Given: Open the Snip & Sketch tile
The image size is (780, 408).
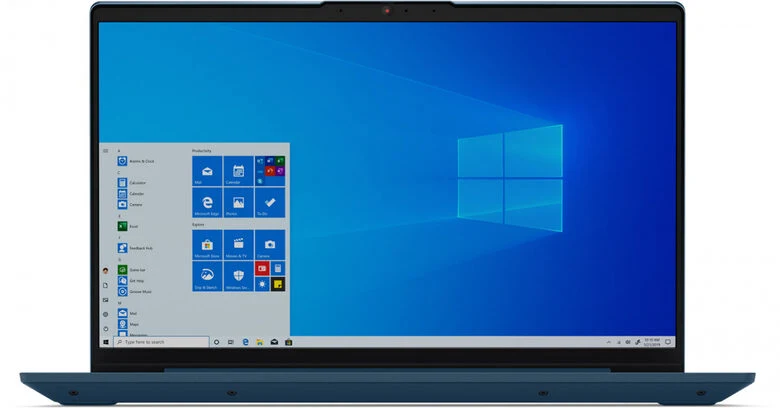Looking at the screenshot, I should (207, 276).
